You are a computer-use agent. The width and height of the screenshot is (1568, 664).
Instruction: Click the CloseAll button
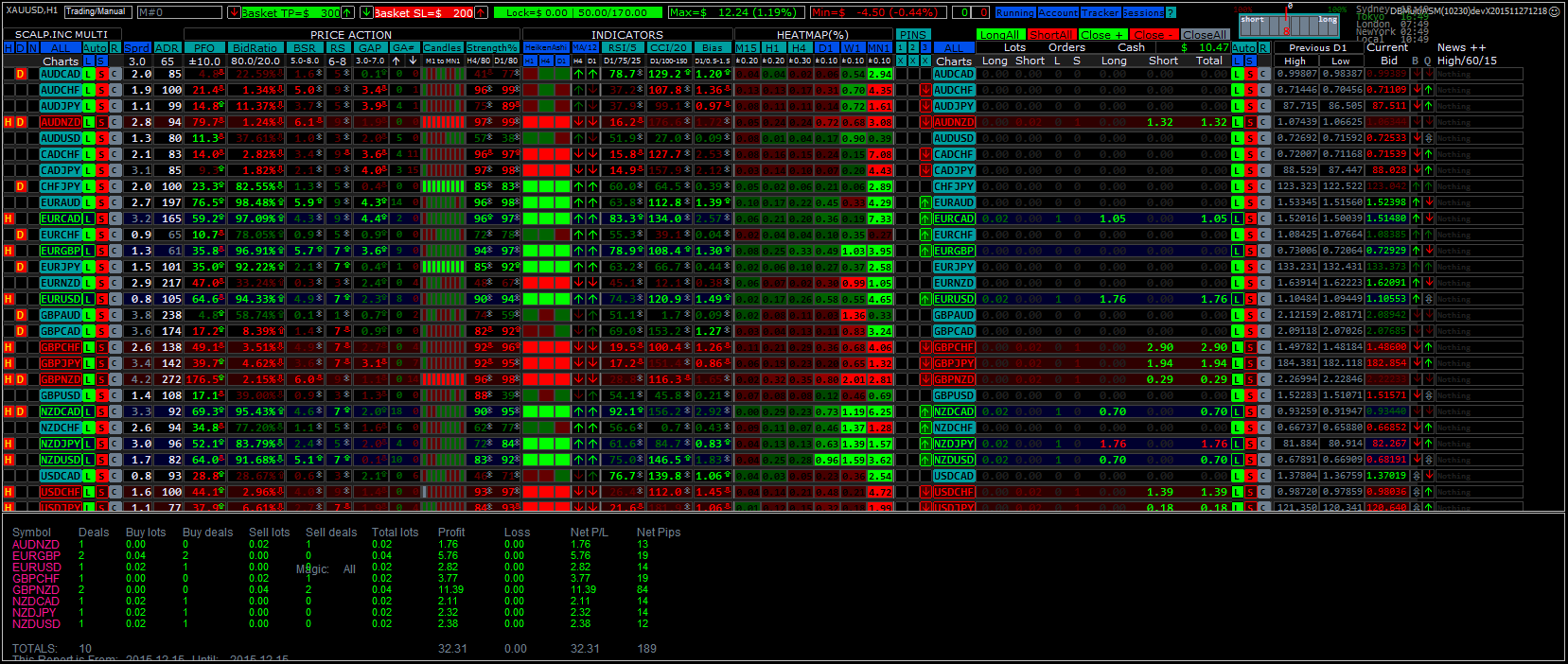[x=1205, y=35]
